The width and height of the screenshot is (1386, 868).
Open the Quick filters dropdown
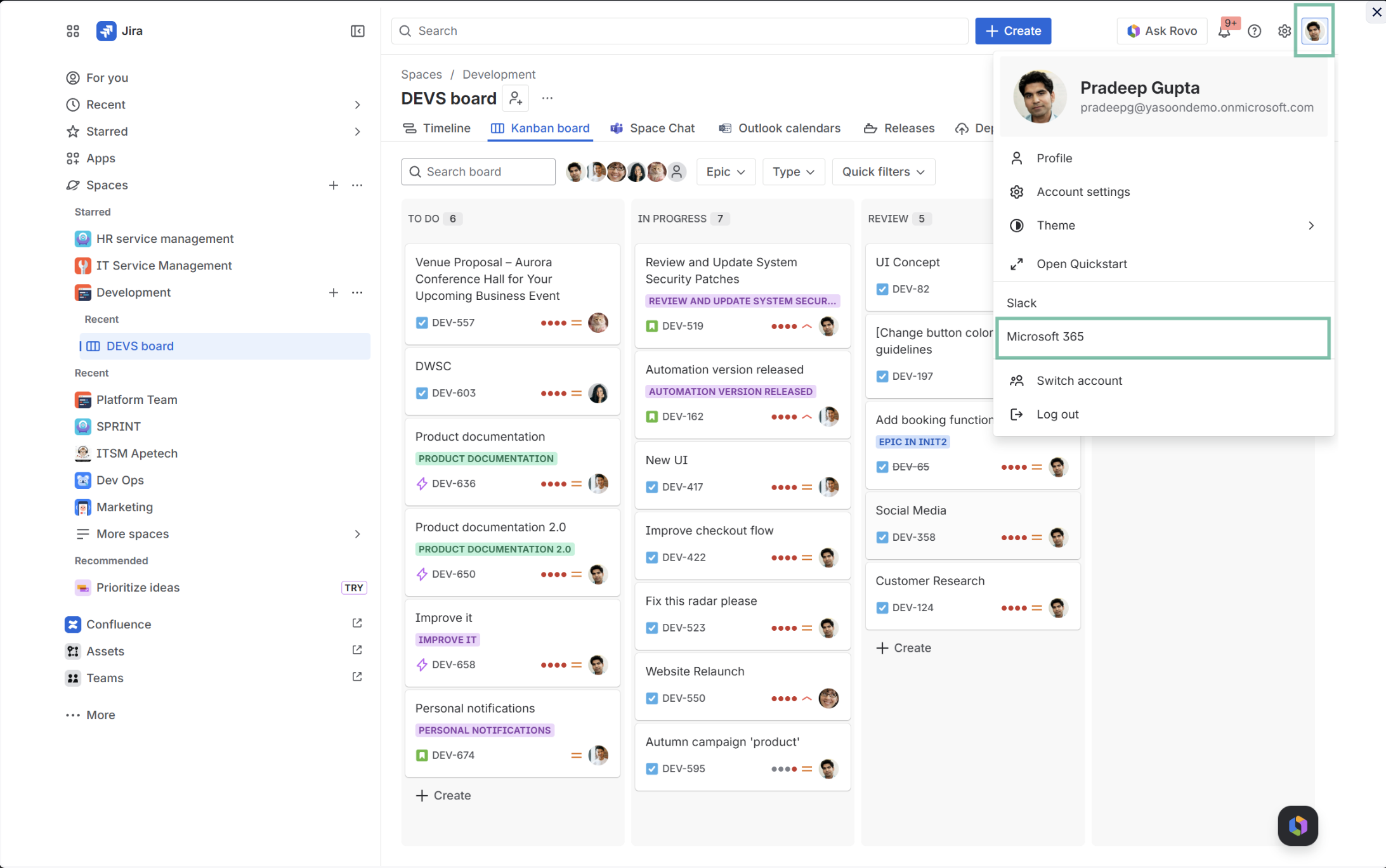click(x=883, y=172)
